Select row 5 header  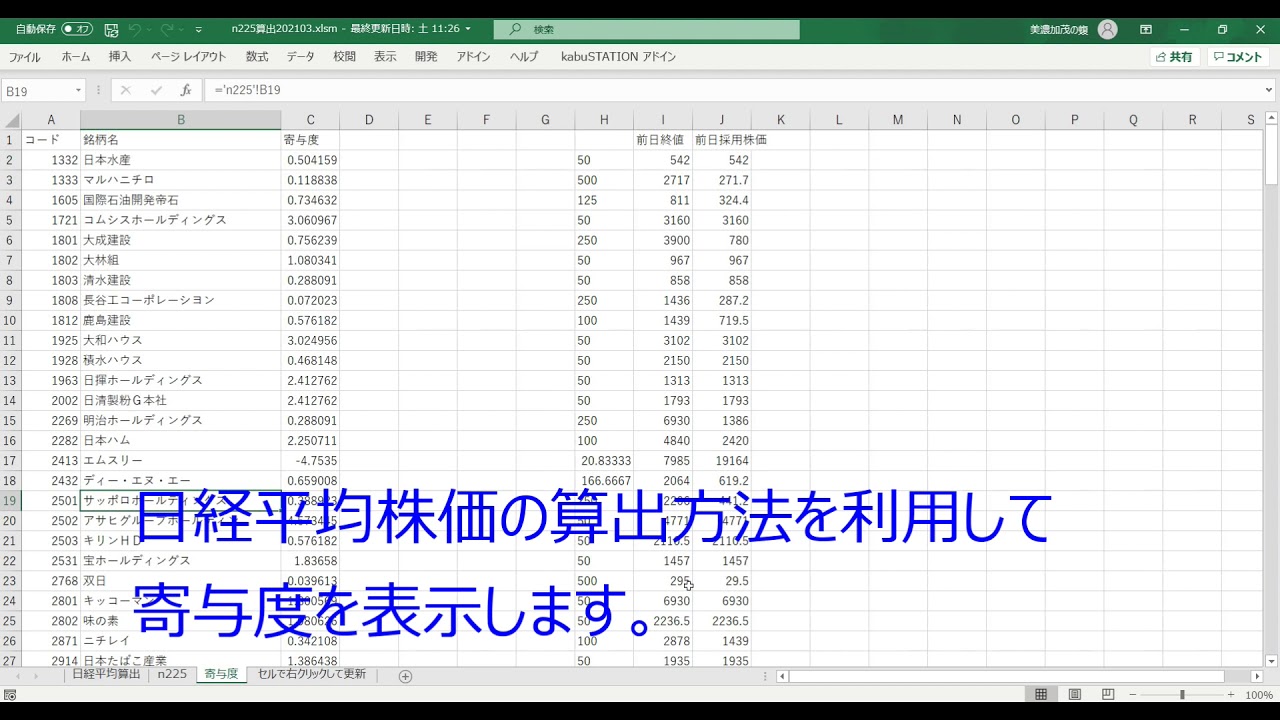click(10, 220)
